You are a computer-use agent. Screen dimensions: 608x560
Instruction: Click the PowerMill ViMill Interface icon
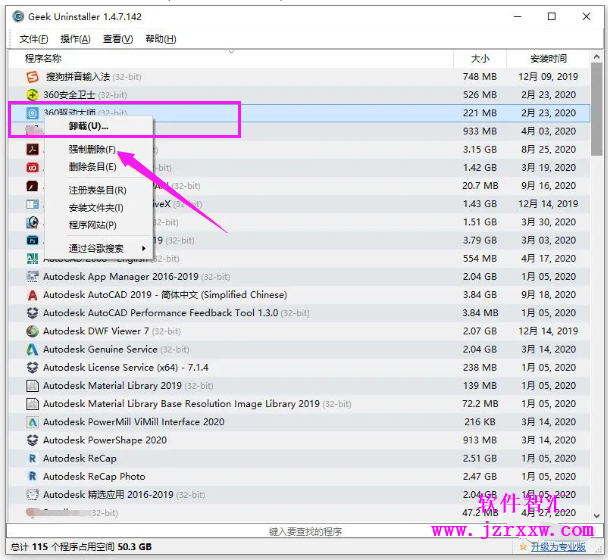click(x=32, y=422)
